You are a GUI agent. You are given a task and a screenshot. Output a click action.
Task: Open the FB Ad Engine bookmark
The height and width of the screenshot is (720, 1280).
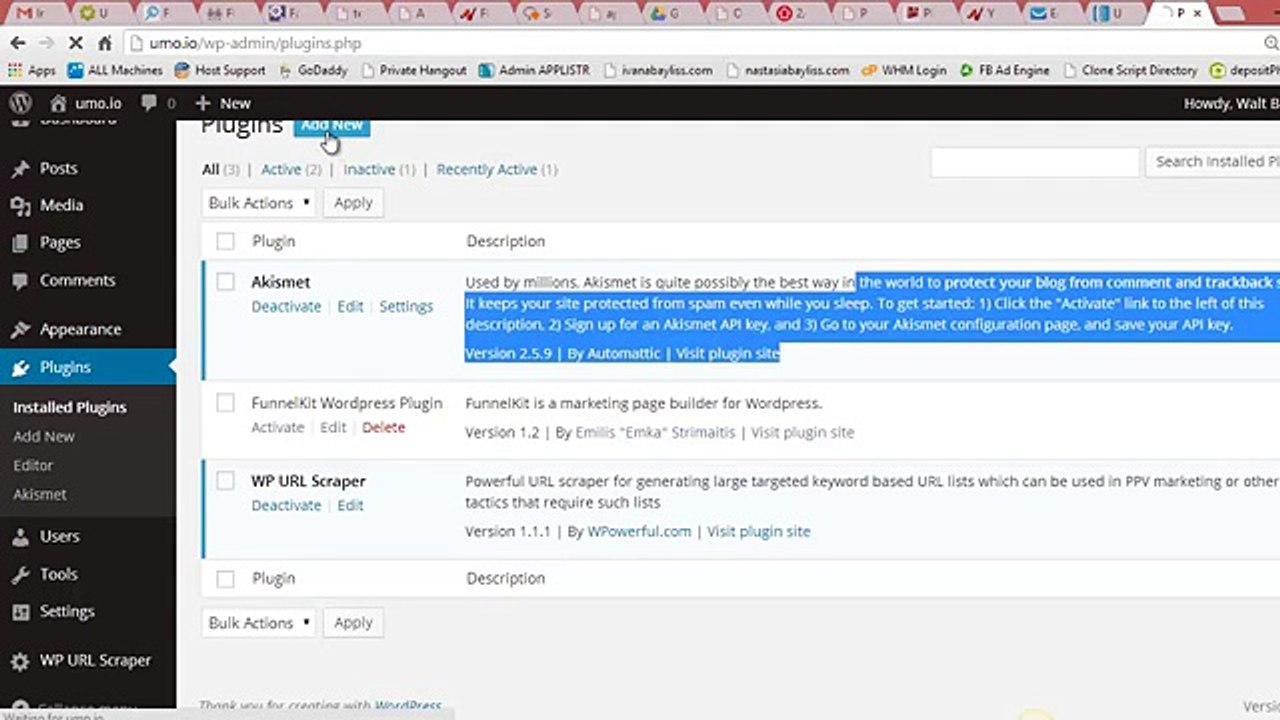(x=1004, y=70)
